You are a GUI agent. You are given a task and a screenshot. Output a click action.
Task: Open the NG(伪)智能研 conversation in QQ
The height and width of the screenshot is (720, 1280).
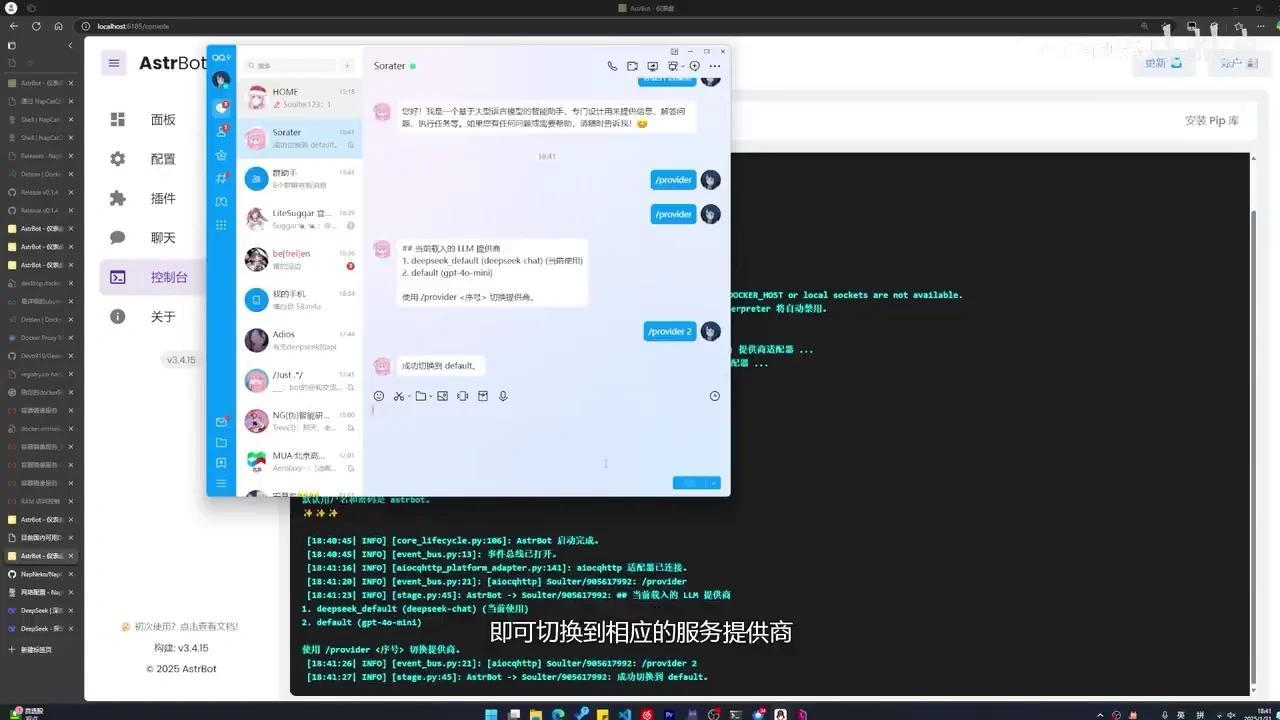(299, 421)
